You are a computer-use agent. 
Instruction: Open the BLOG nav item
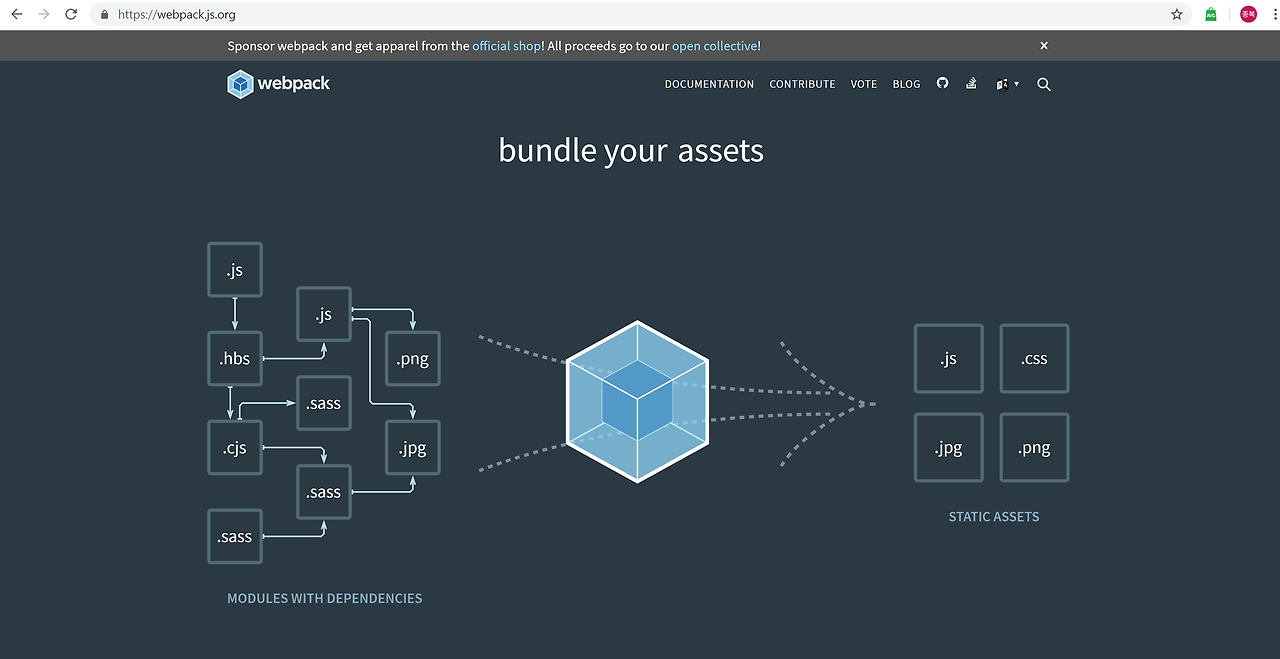pyautogui.click(x=906, y=84)
